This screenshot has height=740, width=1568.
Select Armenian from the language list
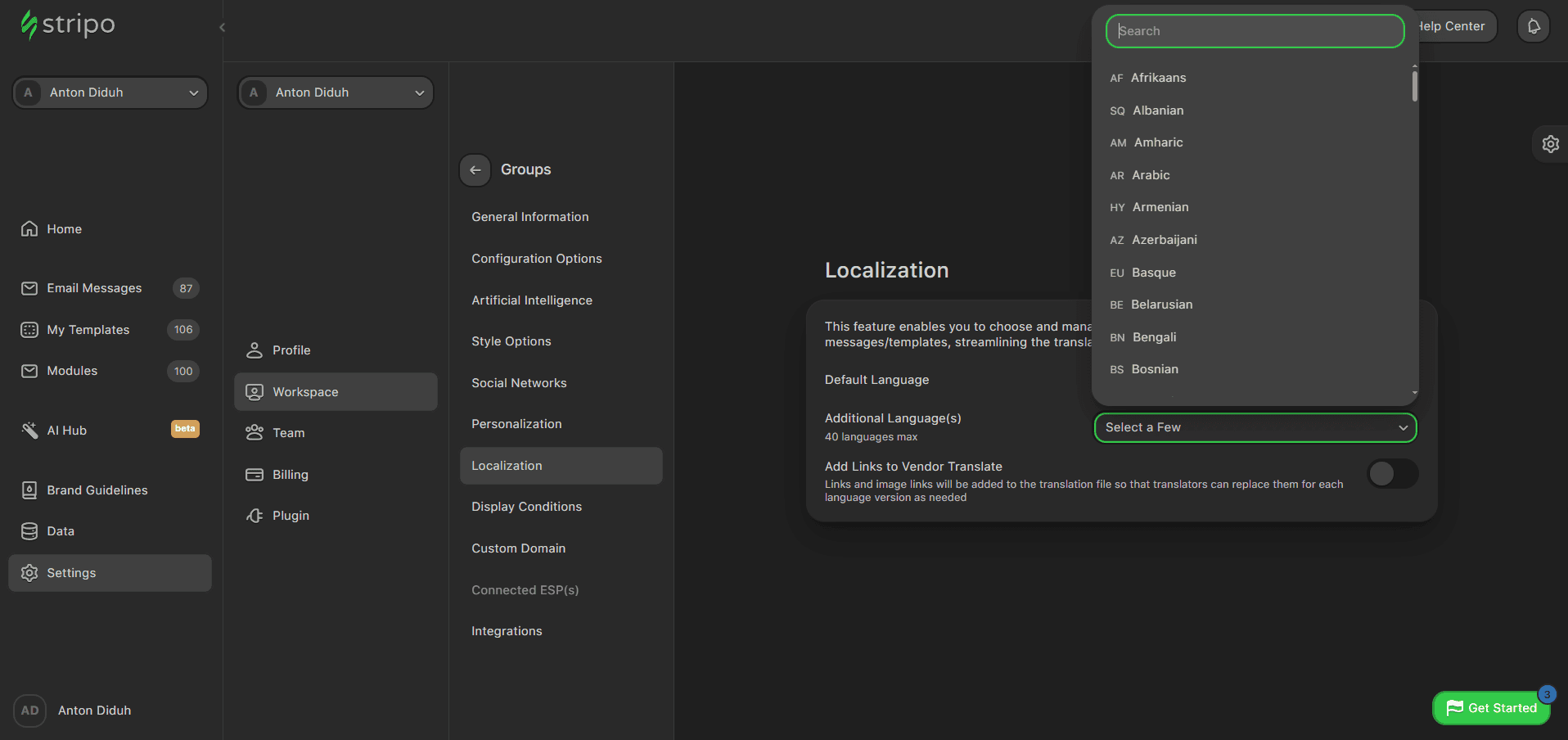pyautogui.click(x=1160, y=207)
